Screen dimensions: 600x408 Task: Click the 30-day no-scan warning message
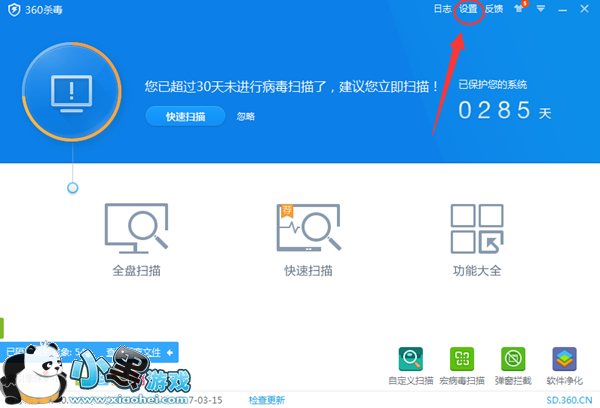click(292, 87)
